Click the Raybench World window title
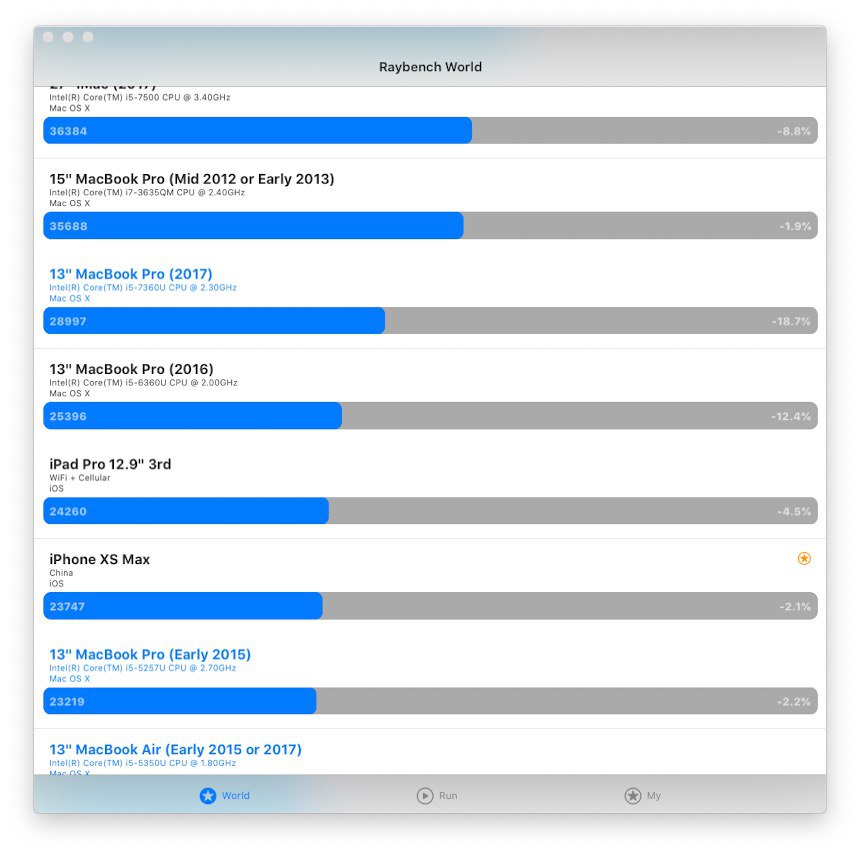 431,67
